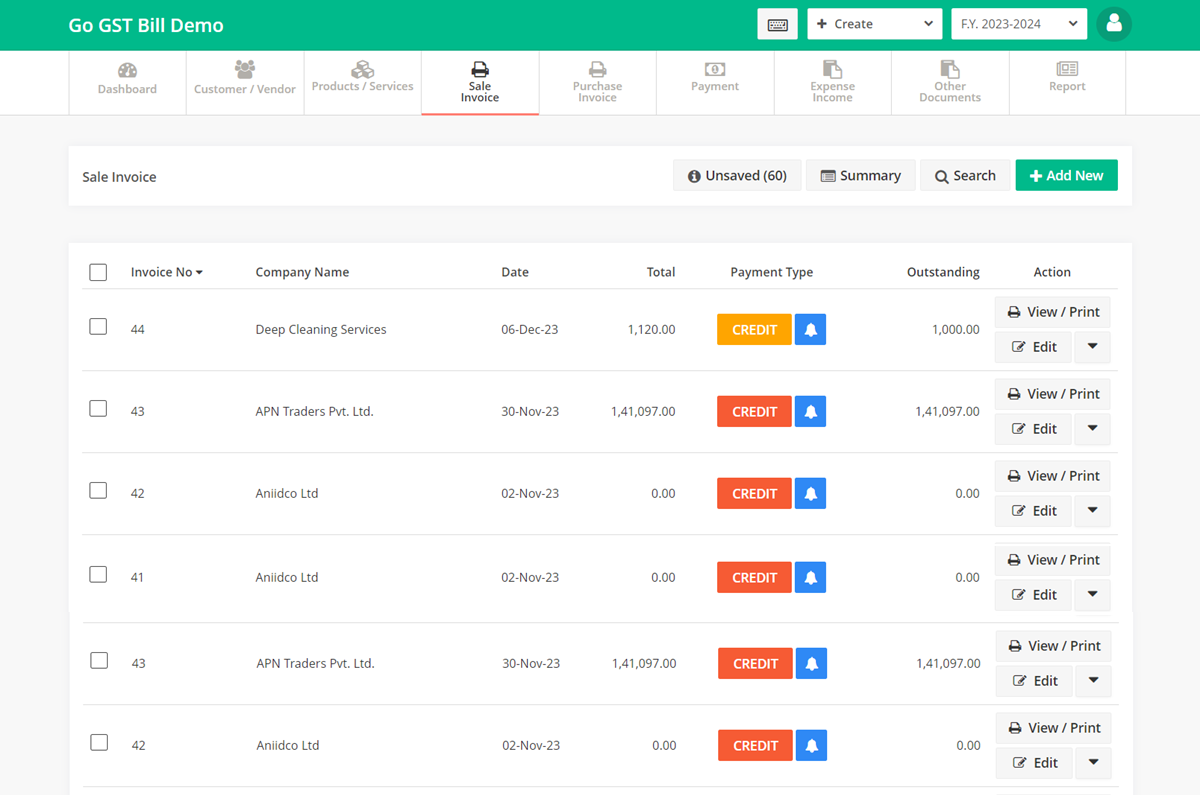Expand the F.Y. 2023-2024 year selector
This screenshot has height=795, width=1200.
1018,24
